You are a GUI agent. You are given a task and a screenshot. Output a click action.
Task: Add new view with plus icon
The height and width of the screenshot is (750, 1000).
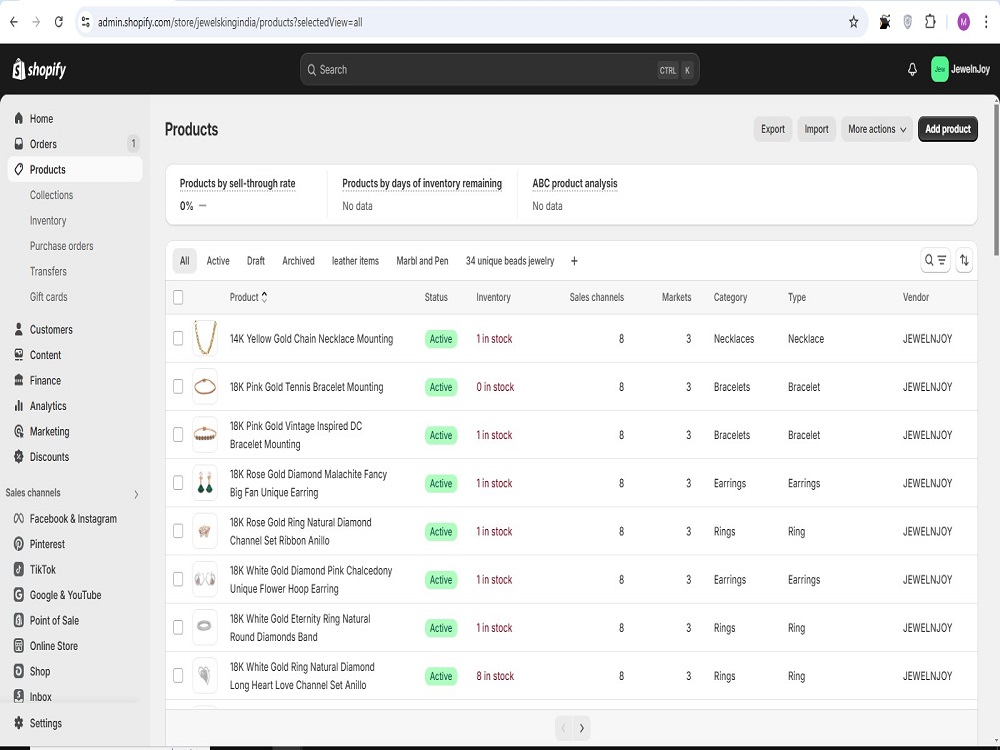(574, 261)
